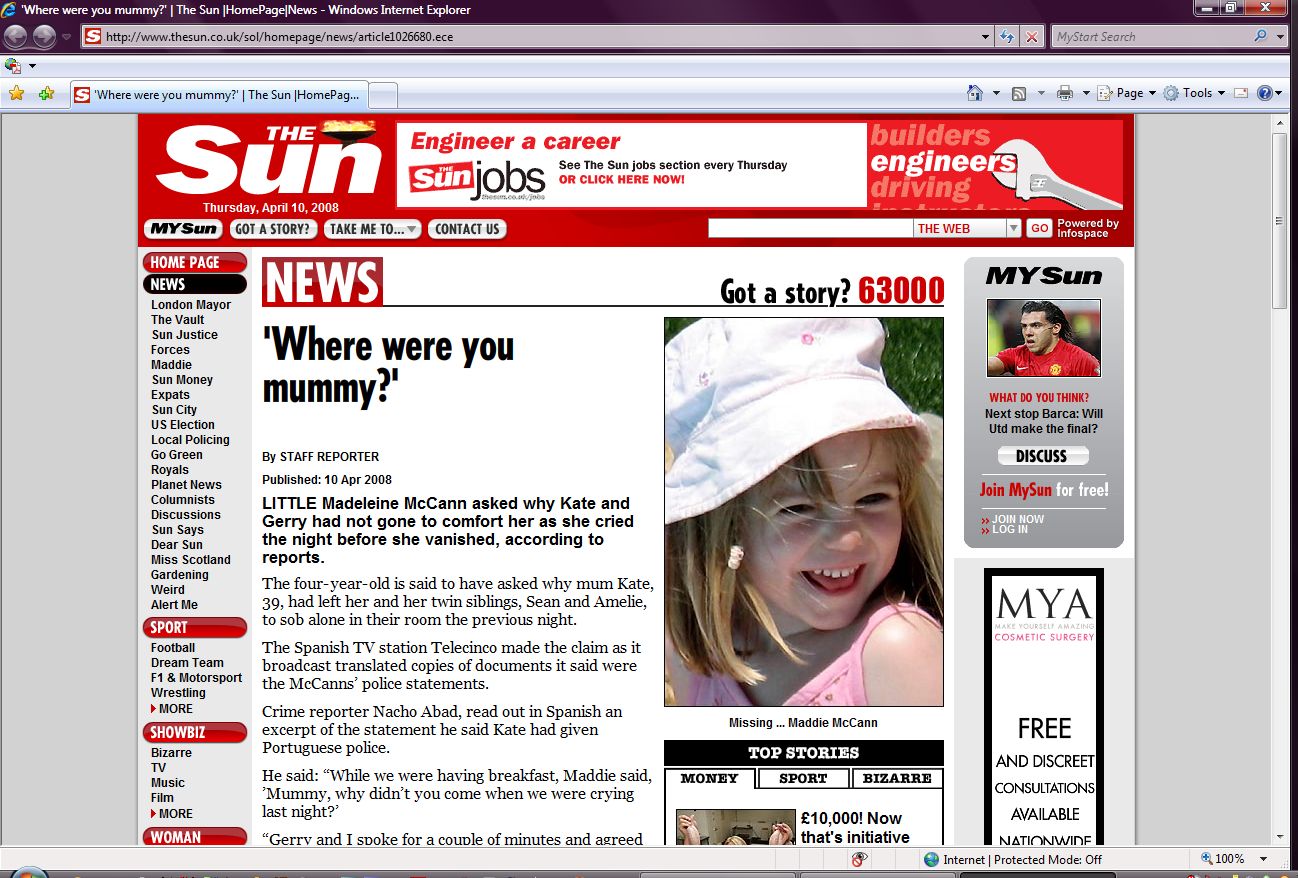Click the Add to Favorites icon
The height and width of the screenshot is (878, 1298).
[x=46, y=94]
